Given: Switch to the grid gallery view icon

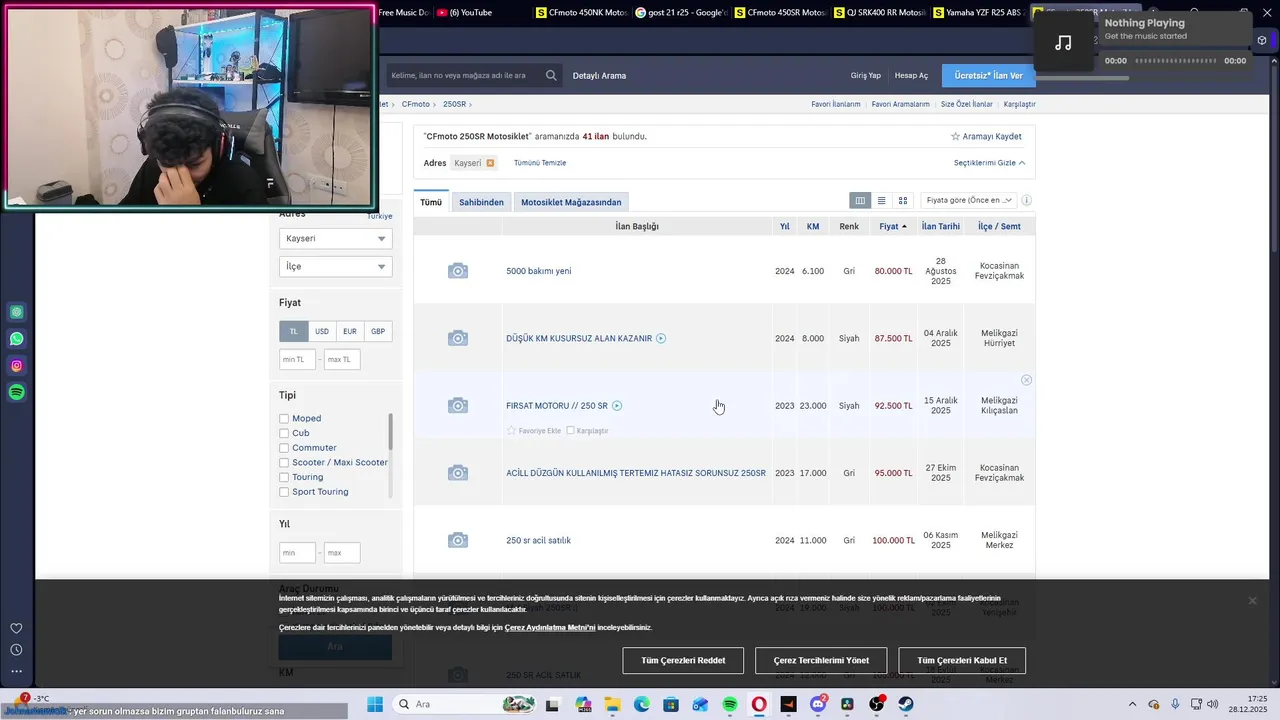Looking at the screenshot, I should (x=903, y=201).
